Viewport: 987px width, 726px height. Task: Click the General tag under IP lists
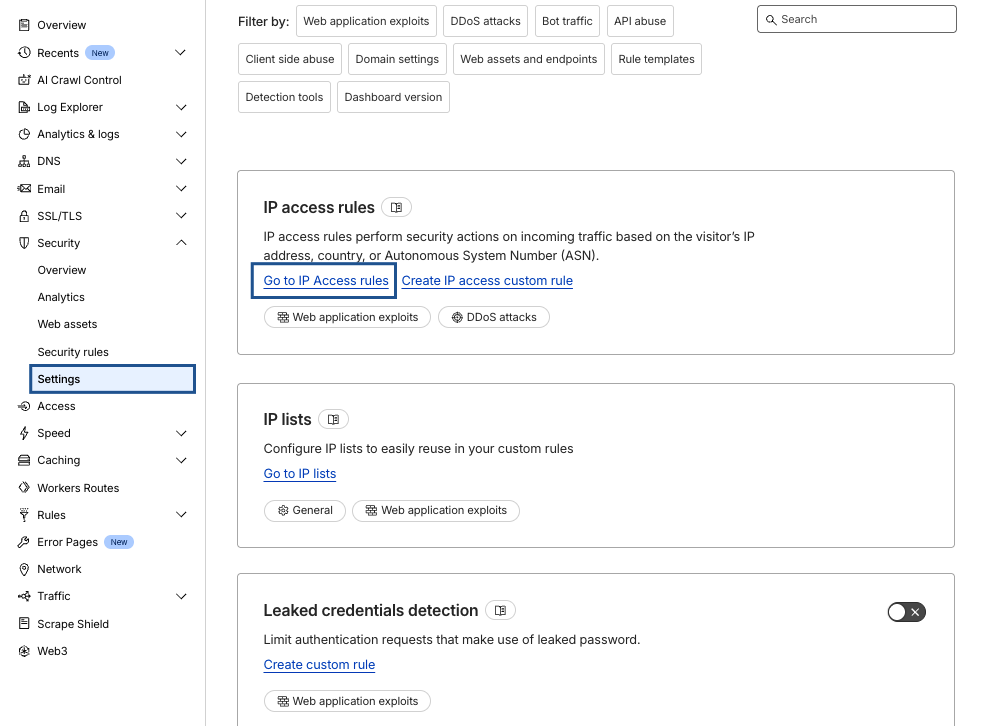click(305, 511)
